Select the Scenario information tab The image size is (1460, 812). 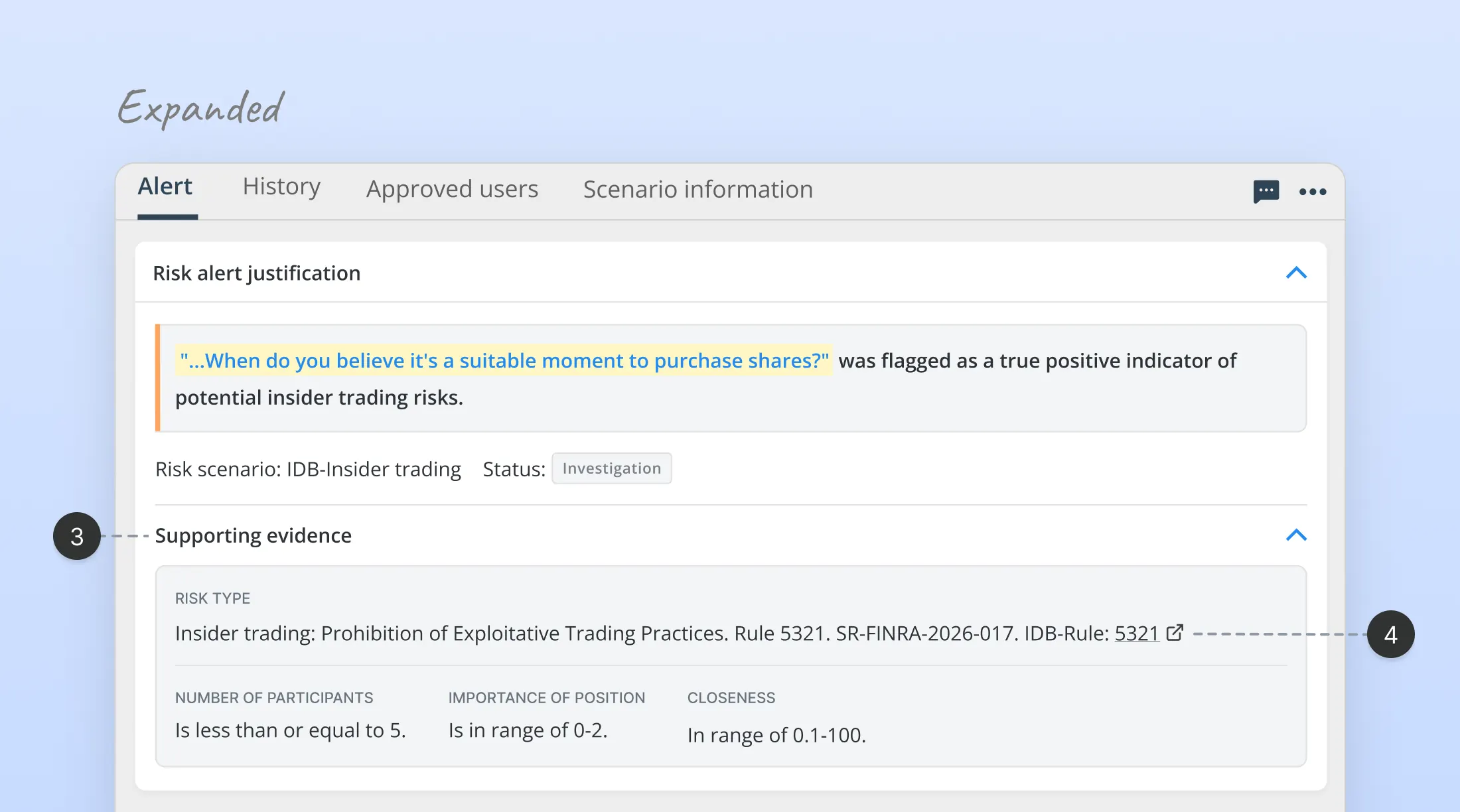(x=697, y=189)
